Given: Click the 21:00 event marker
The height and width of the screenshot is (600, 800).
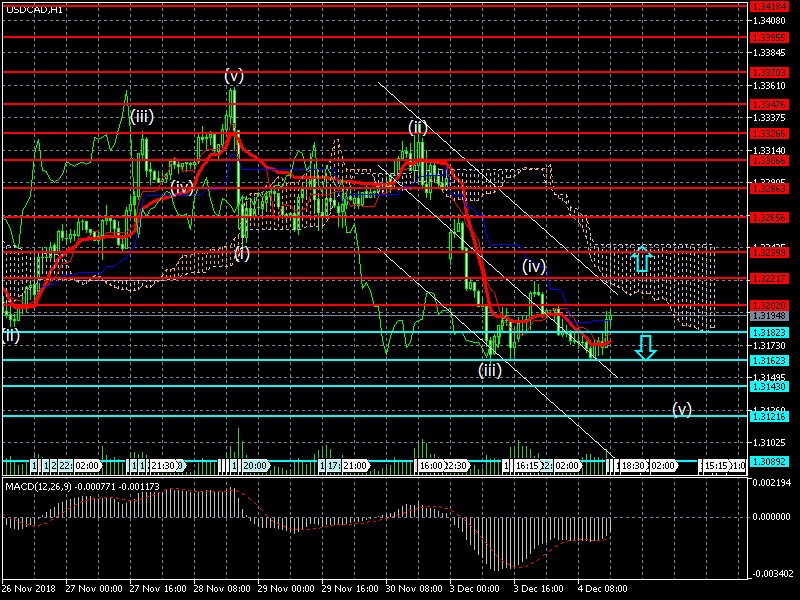Looking at the screenshot, I should coord(355,466).
